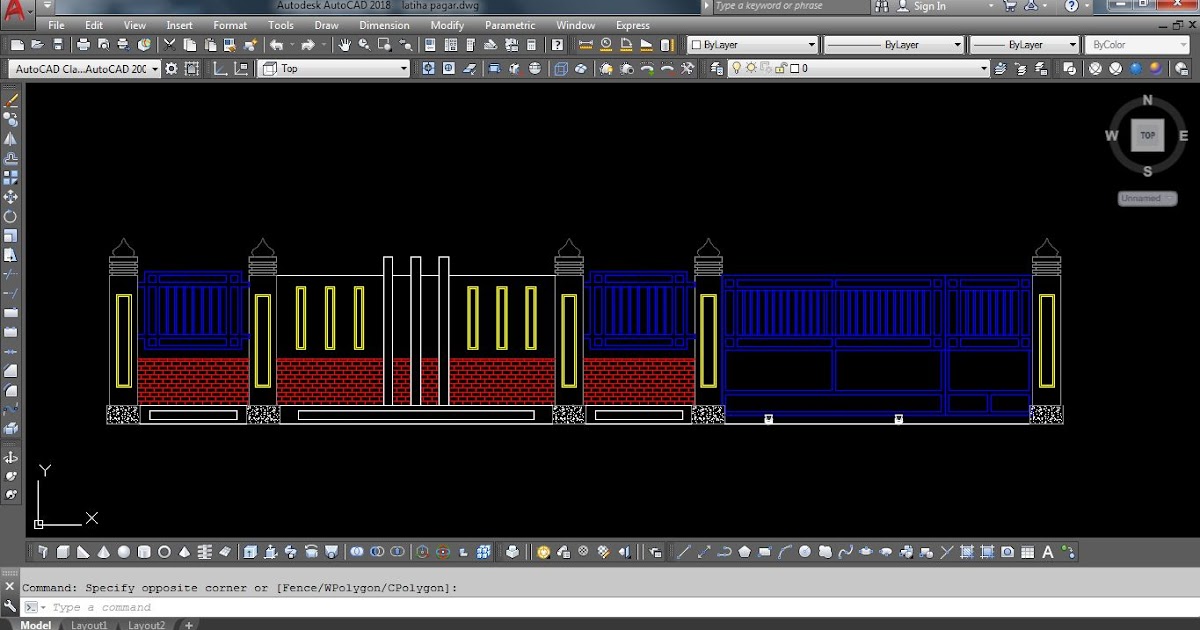Toggle the padlock to lock layer 0

click(781, 68)
